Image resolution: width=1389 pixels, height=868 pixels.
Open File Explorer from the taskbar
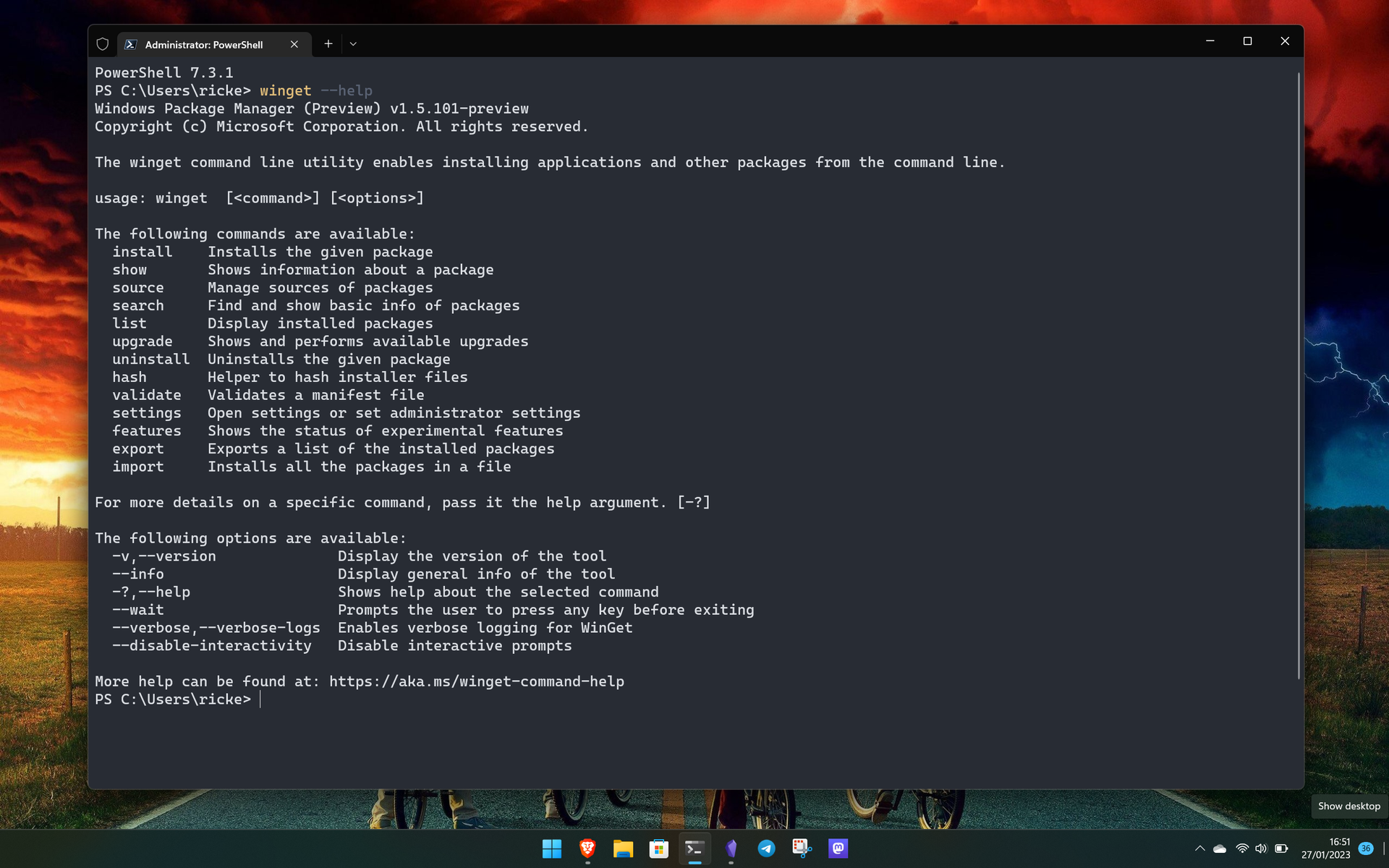coord(623,848)
